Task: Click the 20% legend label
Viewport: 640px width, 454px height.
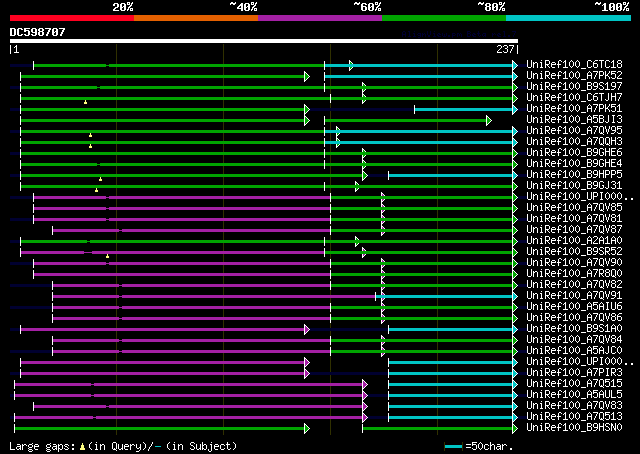Action: tap(123, 7)
